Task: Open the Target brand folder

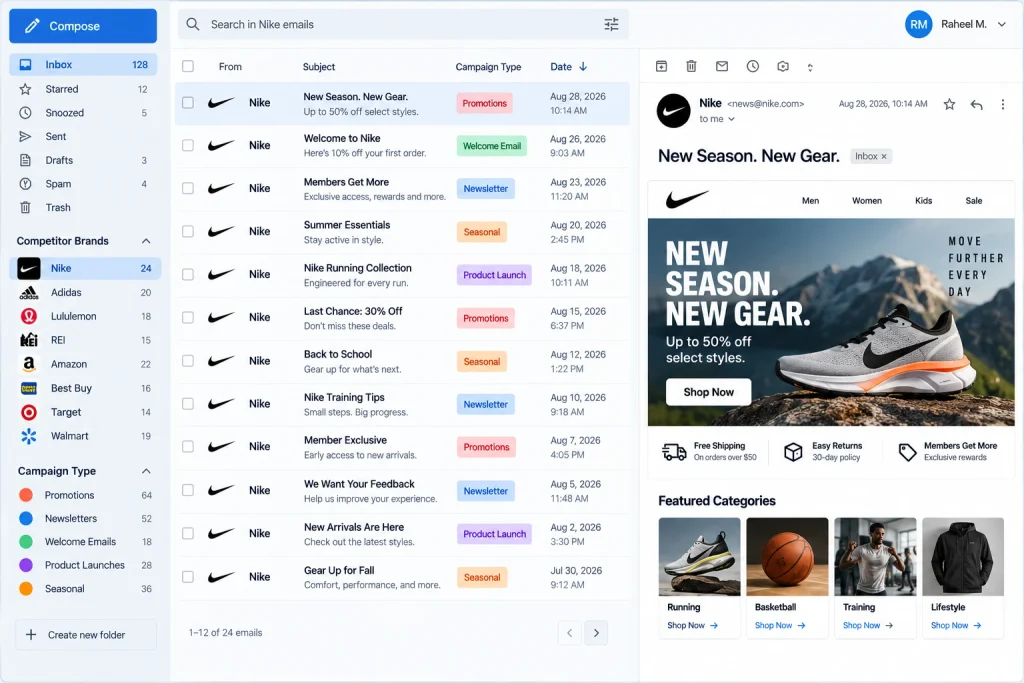Action: pos(85,412)
